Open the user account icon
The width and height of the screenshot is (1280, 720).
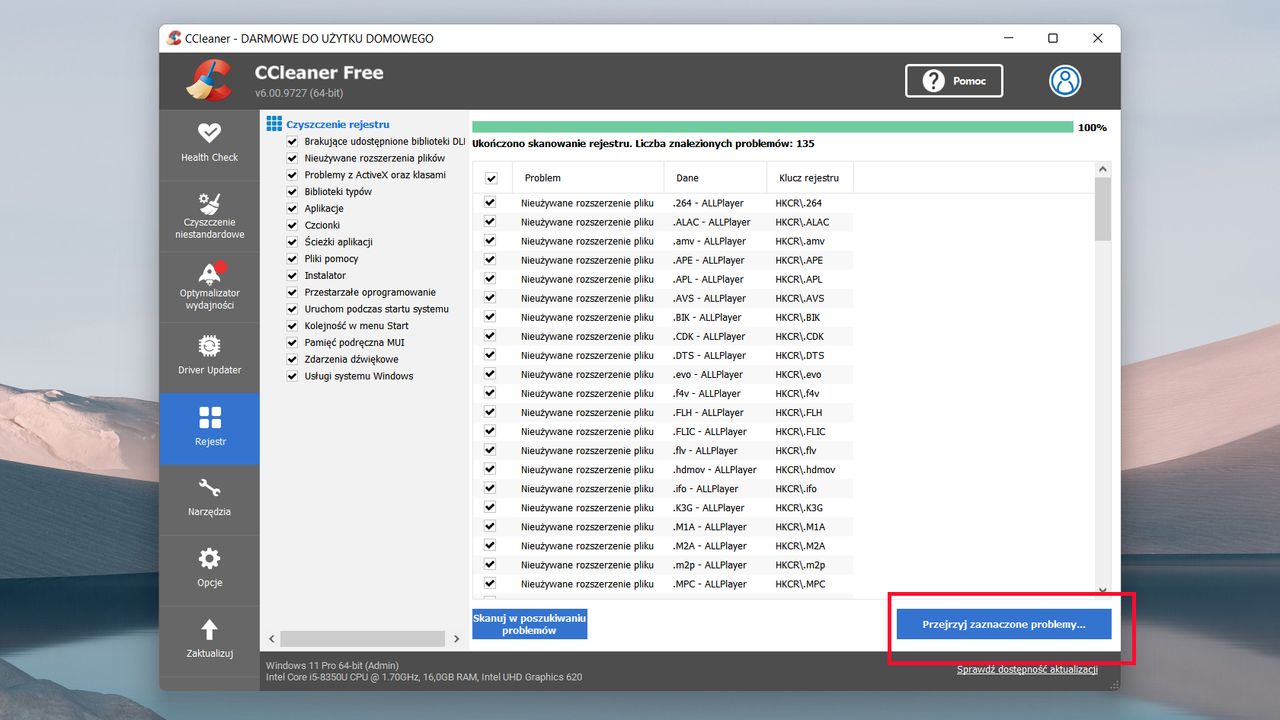(1064, 81)
